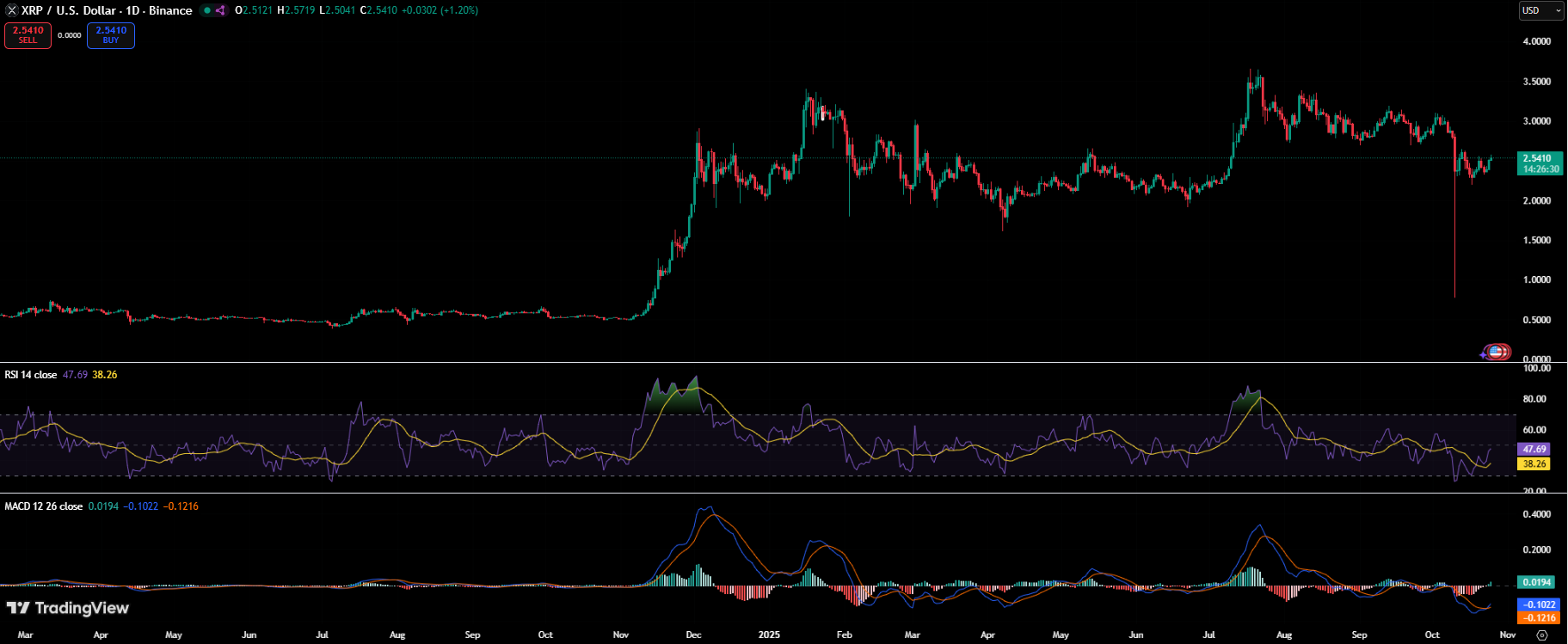Open the USD currency dropdown

[1540, 10]
